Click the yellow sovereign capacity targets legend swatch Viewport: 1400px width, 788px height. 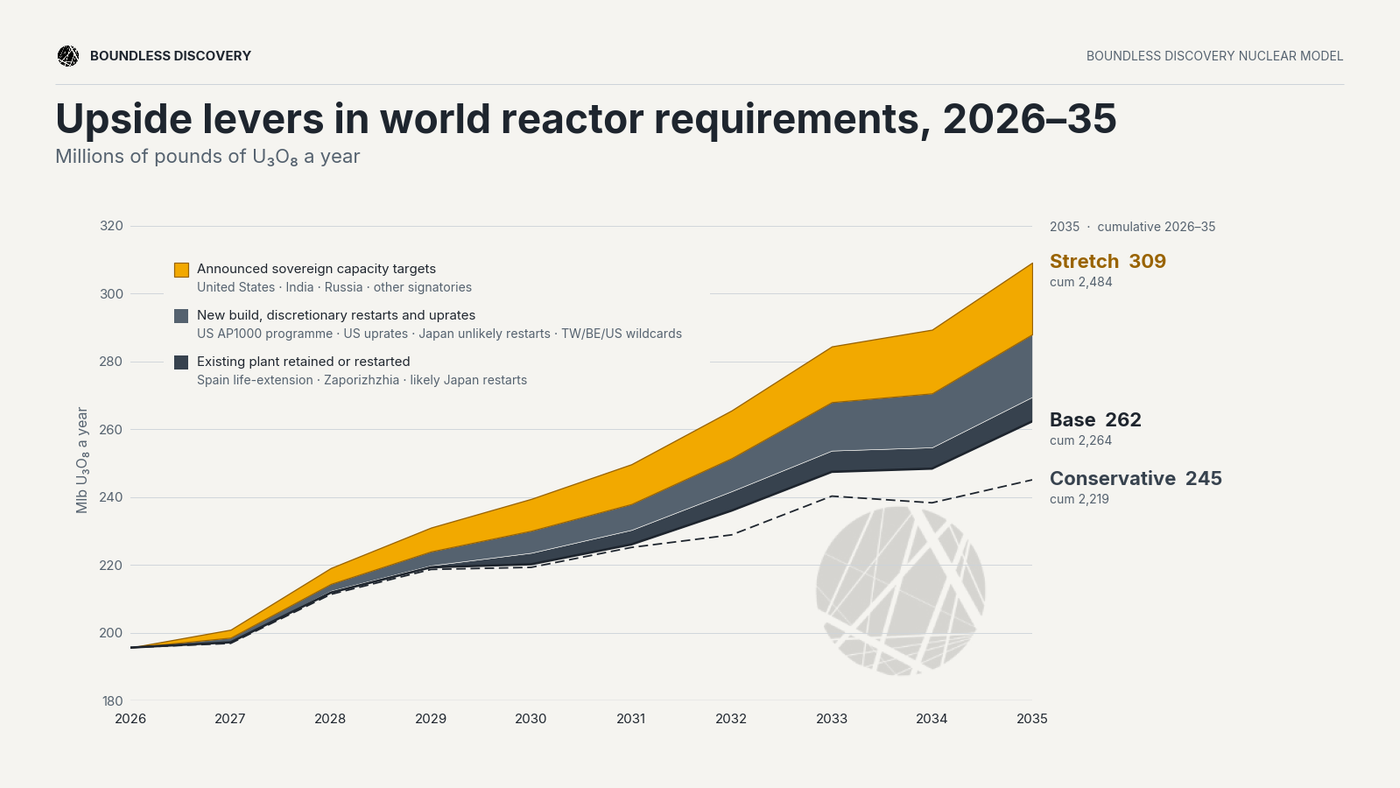coord(181,270)
